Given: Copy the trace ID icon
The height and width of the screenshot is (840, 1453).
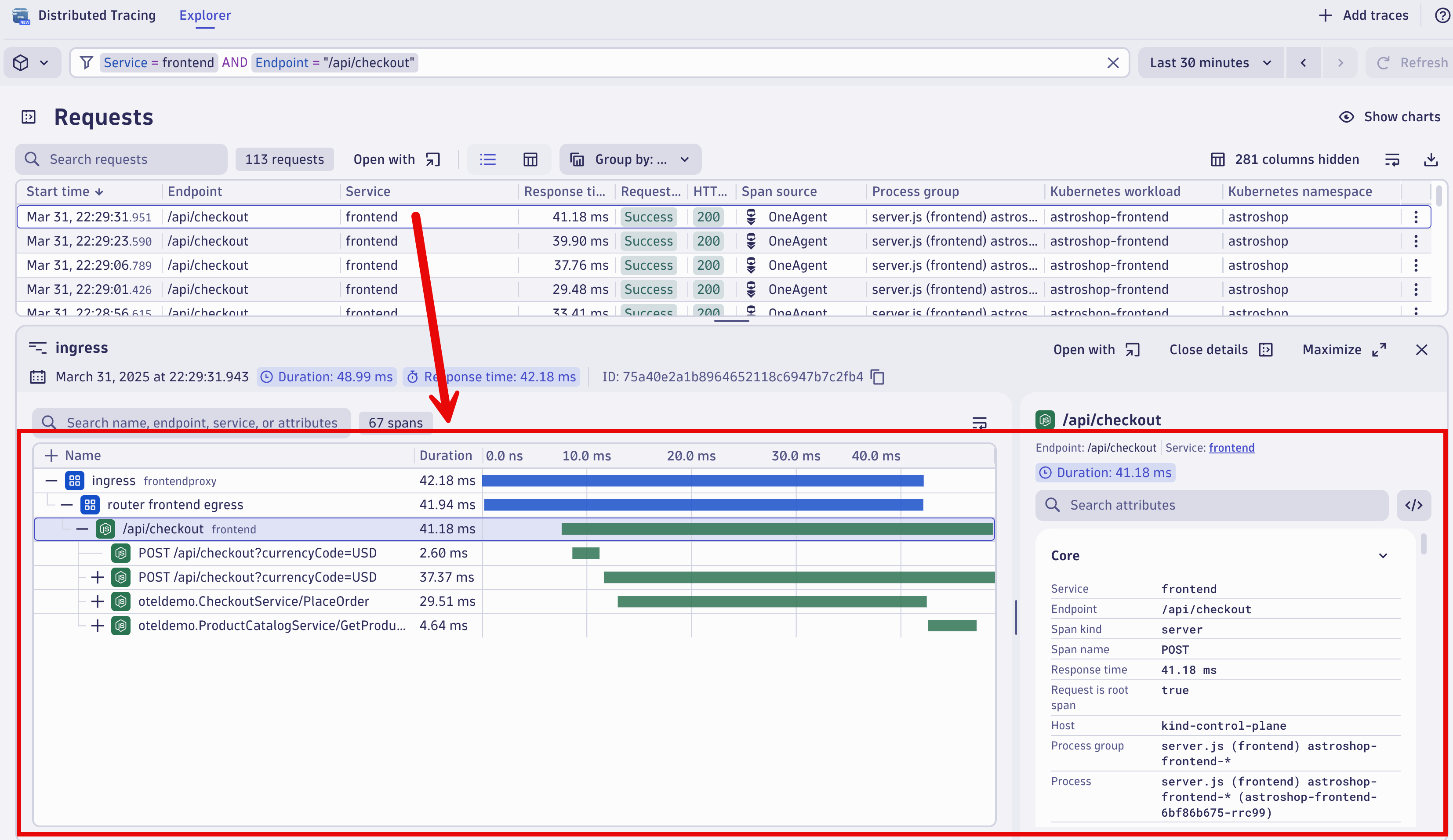Looking at the screenshot, I should pos(877,377).
